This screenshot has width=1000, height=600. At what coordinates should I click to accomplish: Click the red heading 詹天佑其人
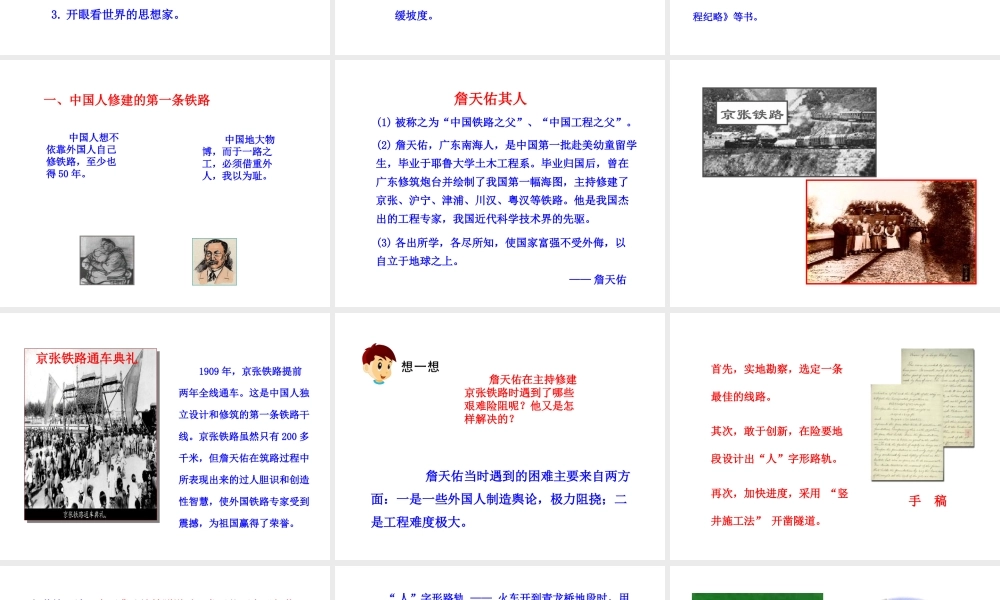pyautogui.click(x=490, y=99)
